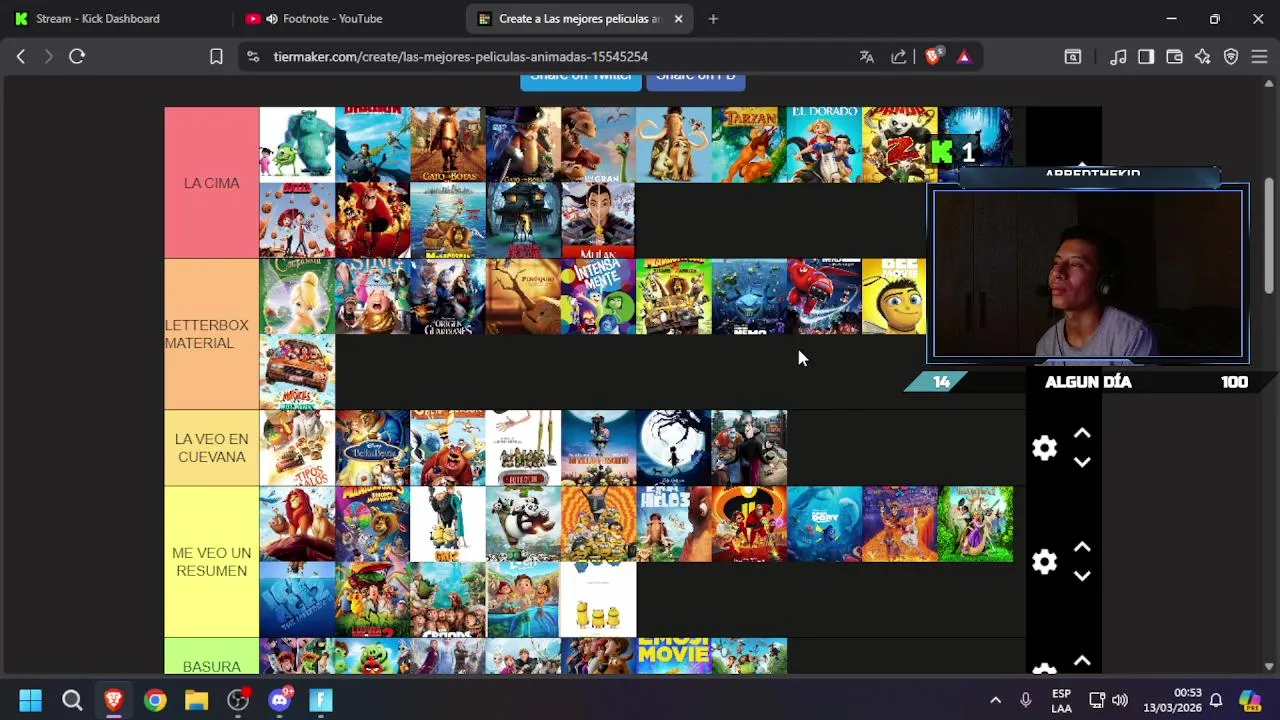Toggle the browser sidebar panel icon
1280x720 pixels.
(1146, 57)
